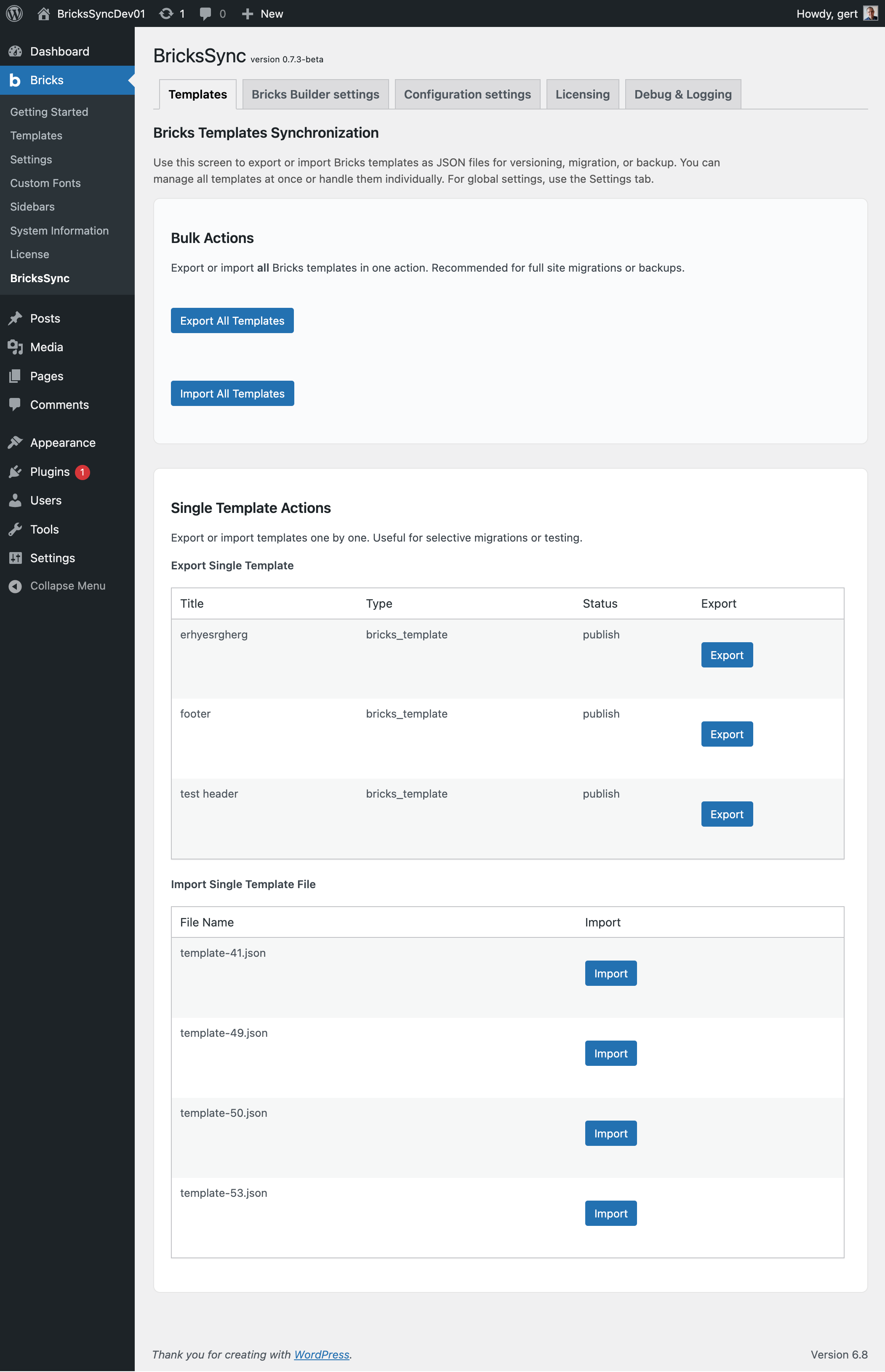
Task: Open the Debug & Logging tab
Action: tap(683, 94)
